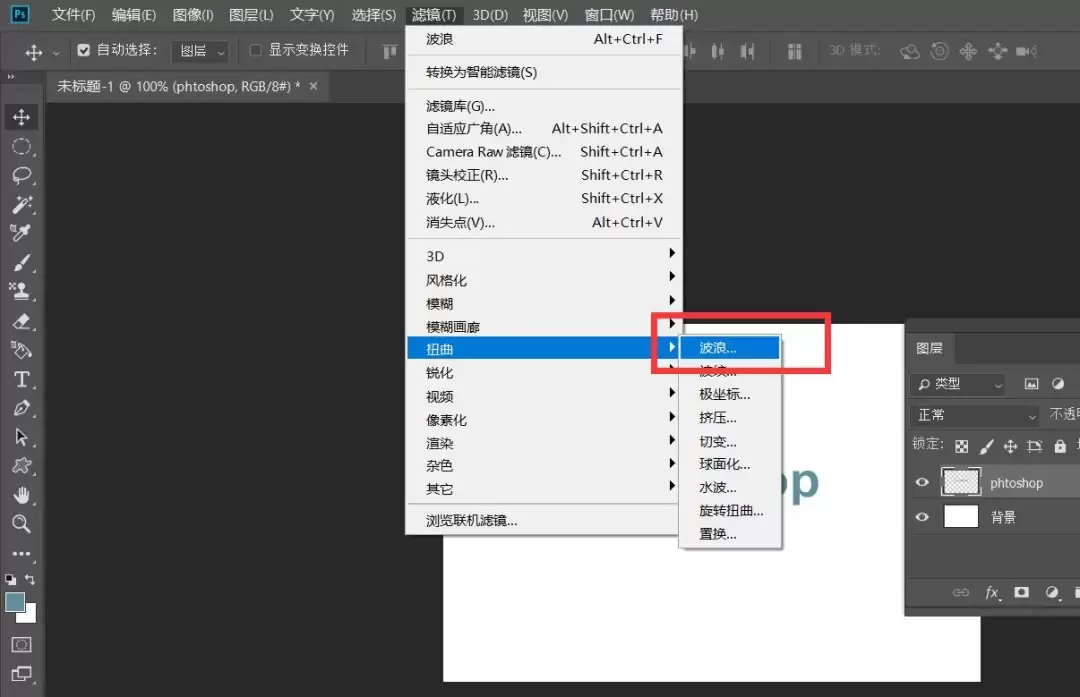Swap foreground and background colors
This screenshot has width=1080, height=697.
30,579
